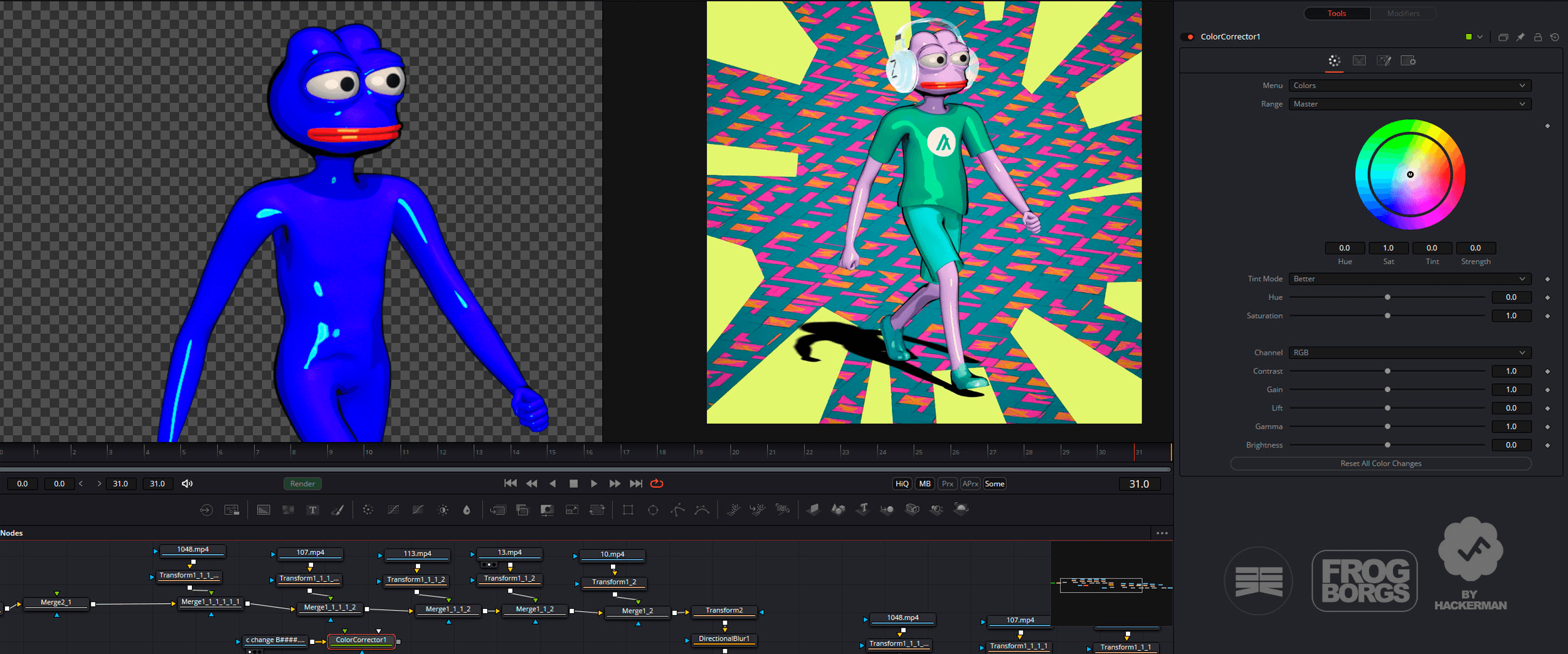Adjust the Saturation slider handle

click(x=1387, y=316)
